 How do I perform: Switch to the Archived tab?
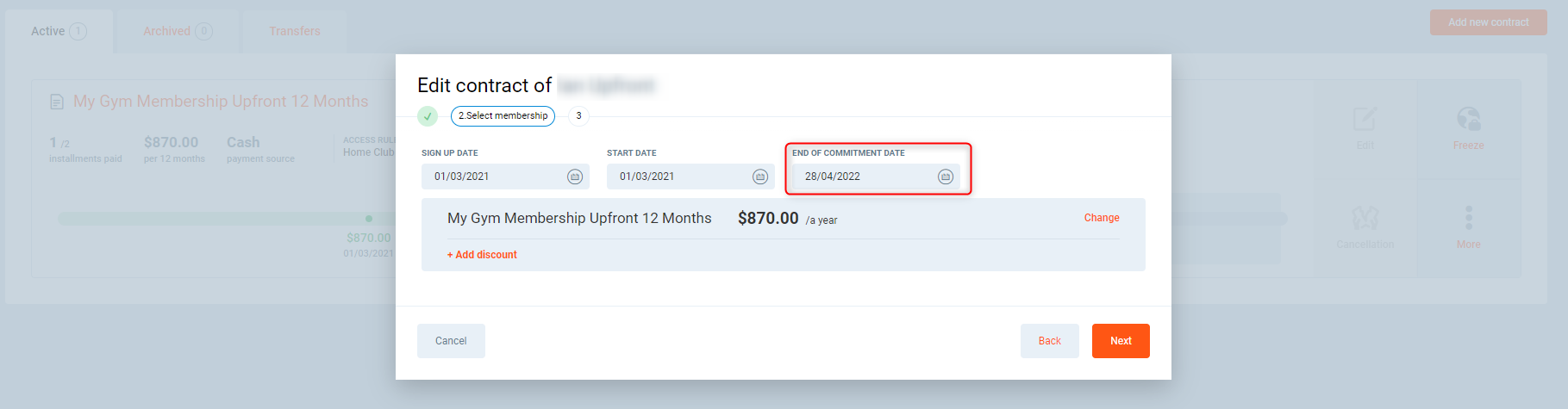pyautogui.click(x=177, y=32)
